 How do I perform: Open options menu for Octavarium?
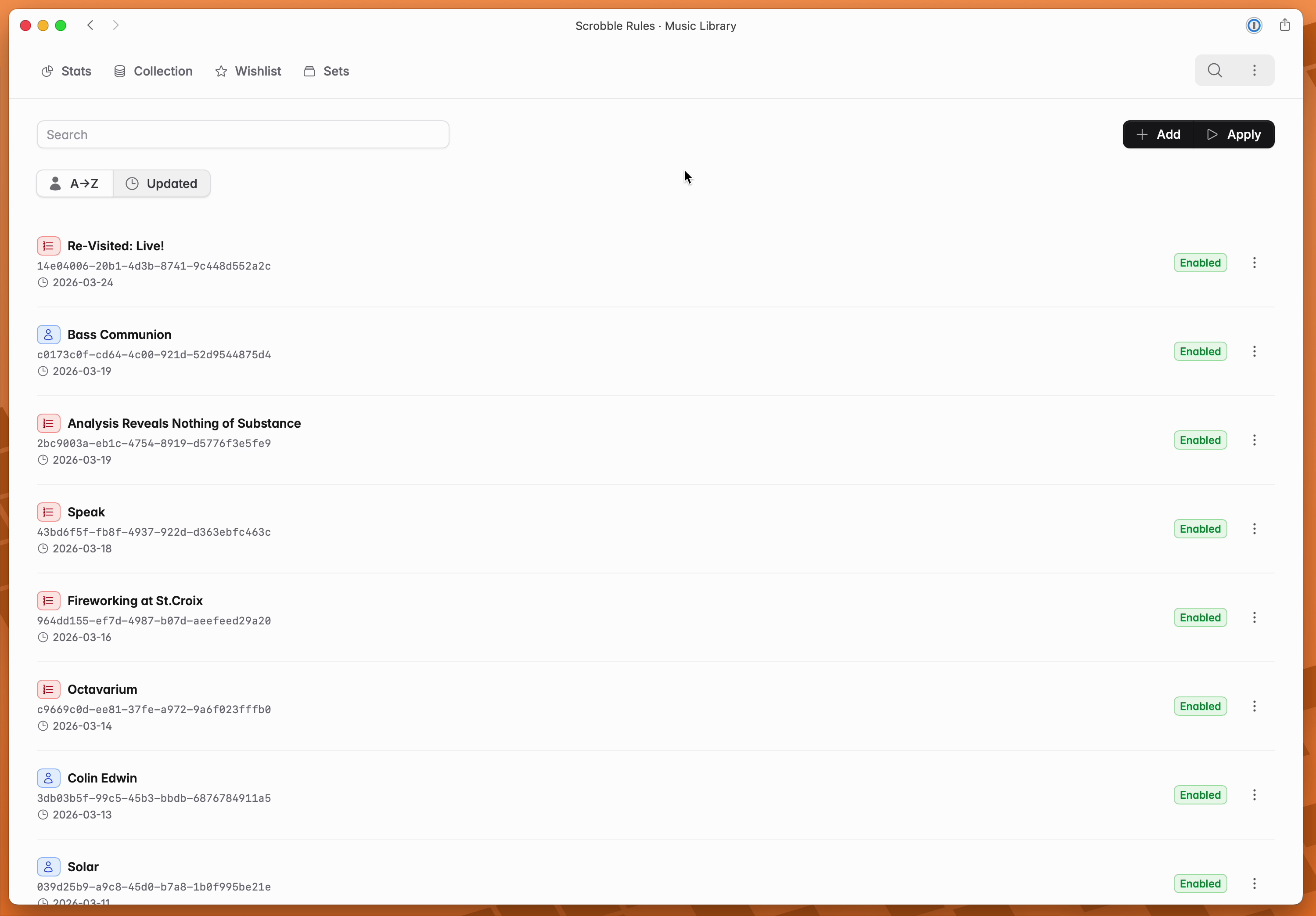pos(1254,706)
